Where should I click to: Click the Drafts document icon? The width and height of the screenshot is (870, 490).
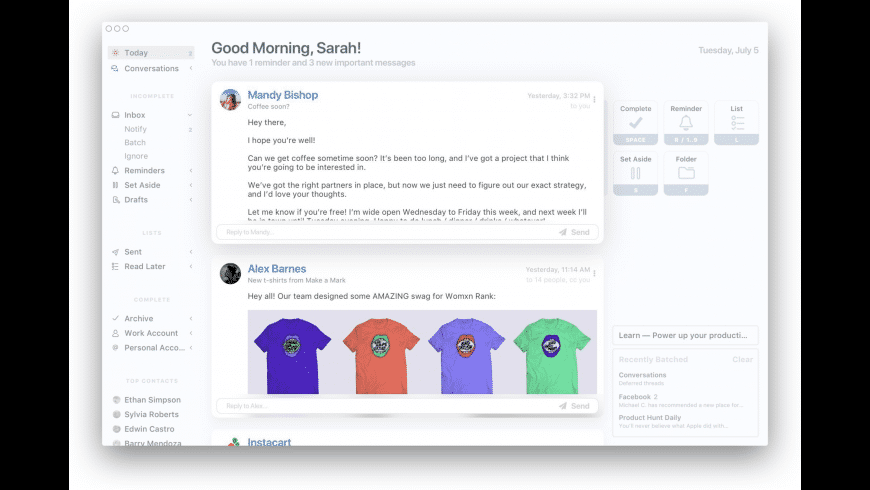(x=115, y=199)
